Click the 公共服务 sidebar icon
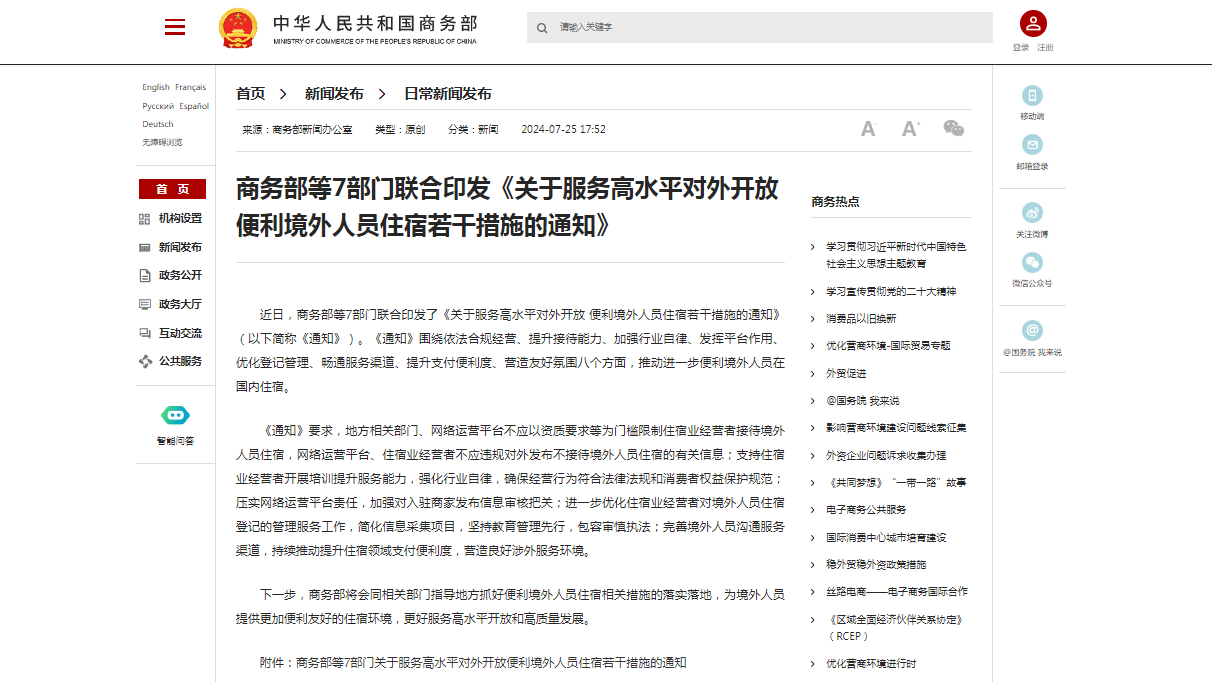 click(145, 361)
